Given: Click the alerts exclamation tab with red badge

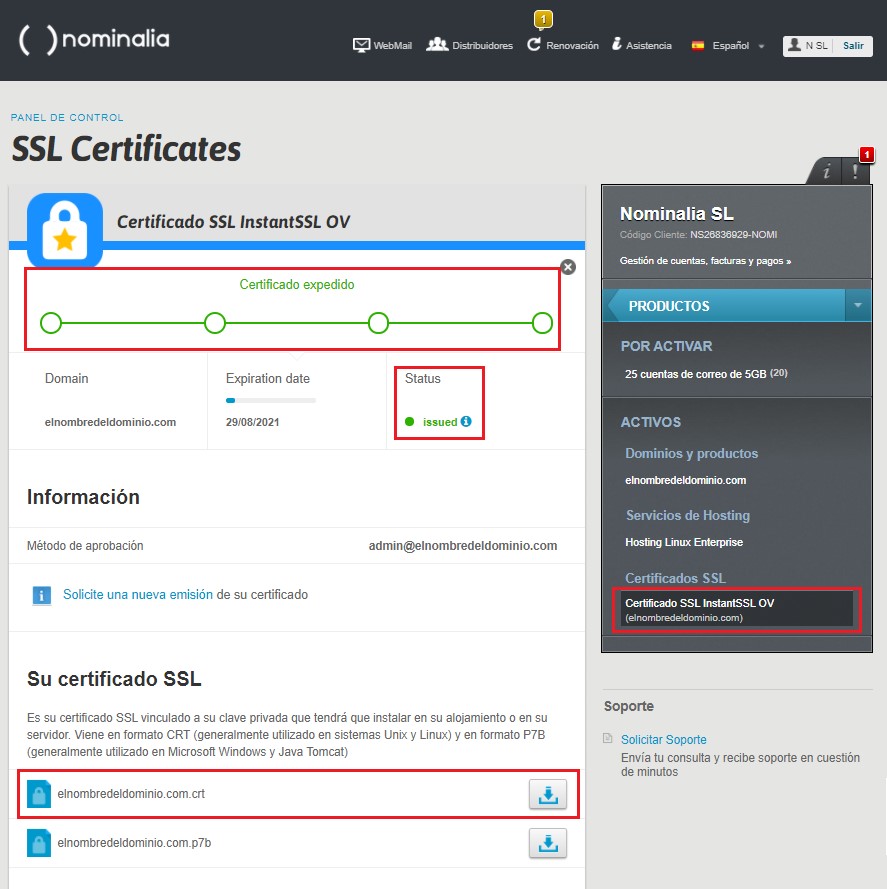Looking at the screenshot, I should click(x=857, y=171).
